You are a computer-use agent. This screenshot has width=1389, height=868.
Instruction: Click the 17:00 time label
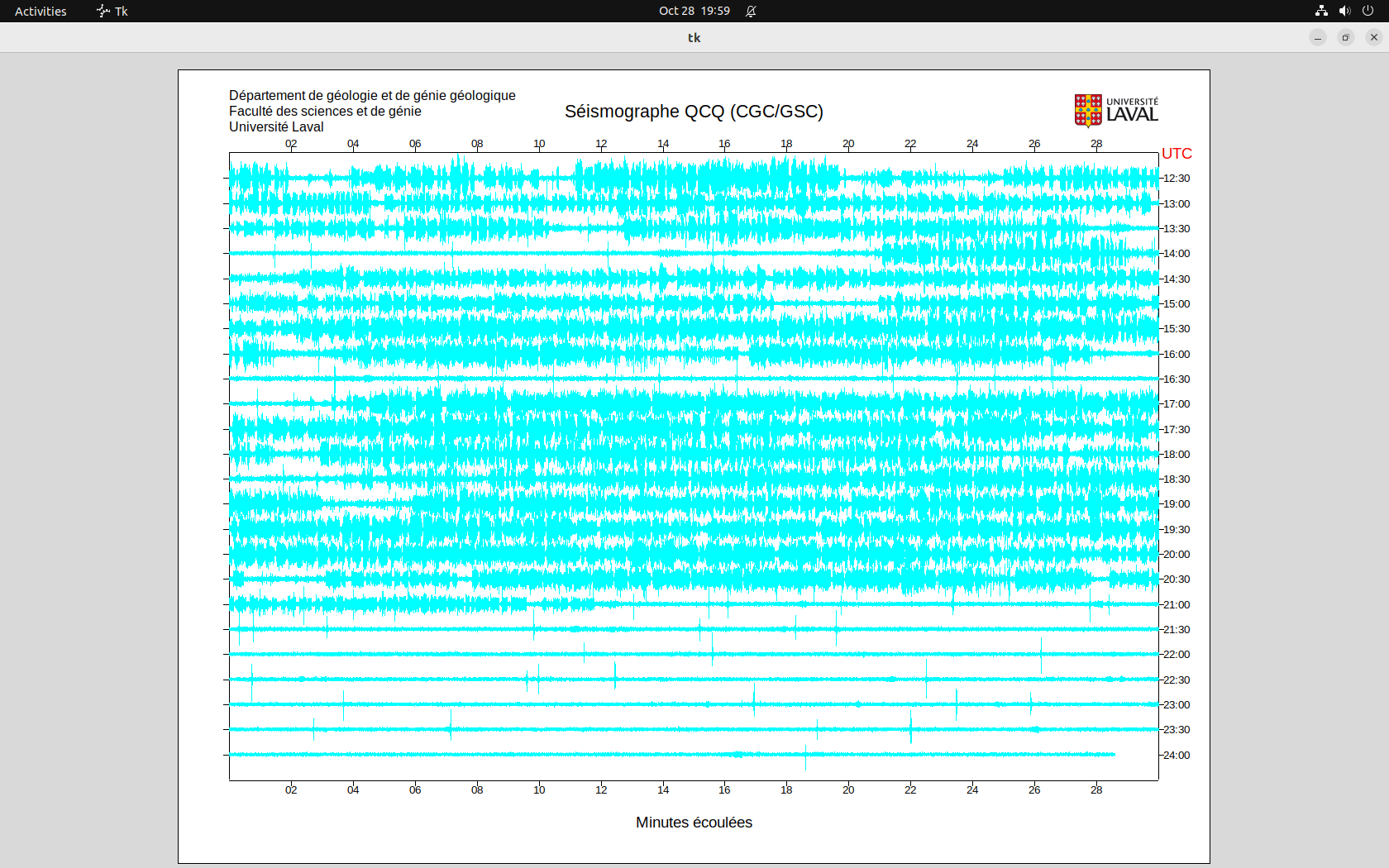click(x=1177, y=404)
